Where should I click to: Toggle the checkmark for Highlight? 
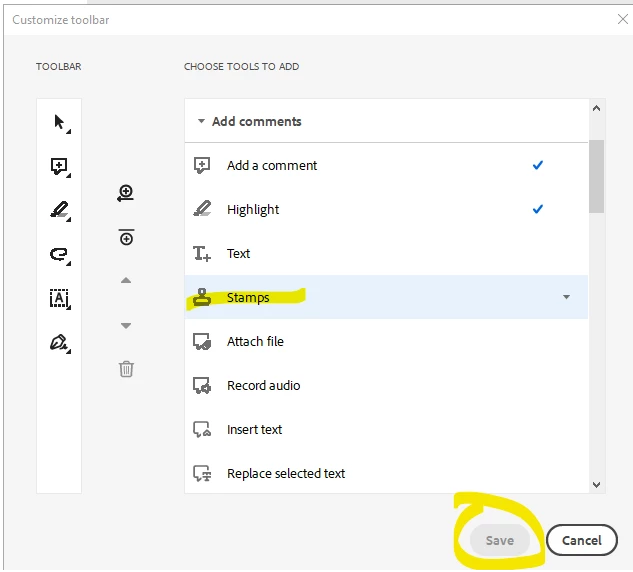pos(538,209)
